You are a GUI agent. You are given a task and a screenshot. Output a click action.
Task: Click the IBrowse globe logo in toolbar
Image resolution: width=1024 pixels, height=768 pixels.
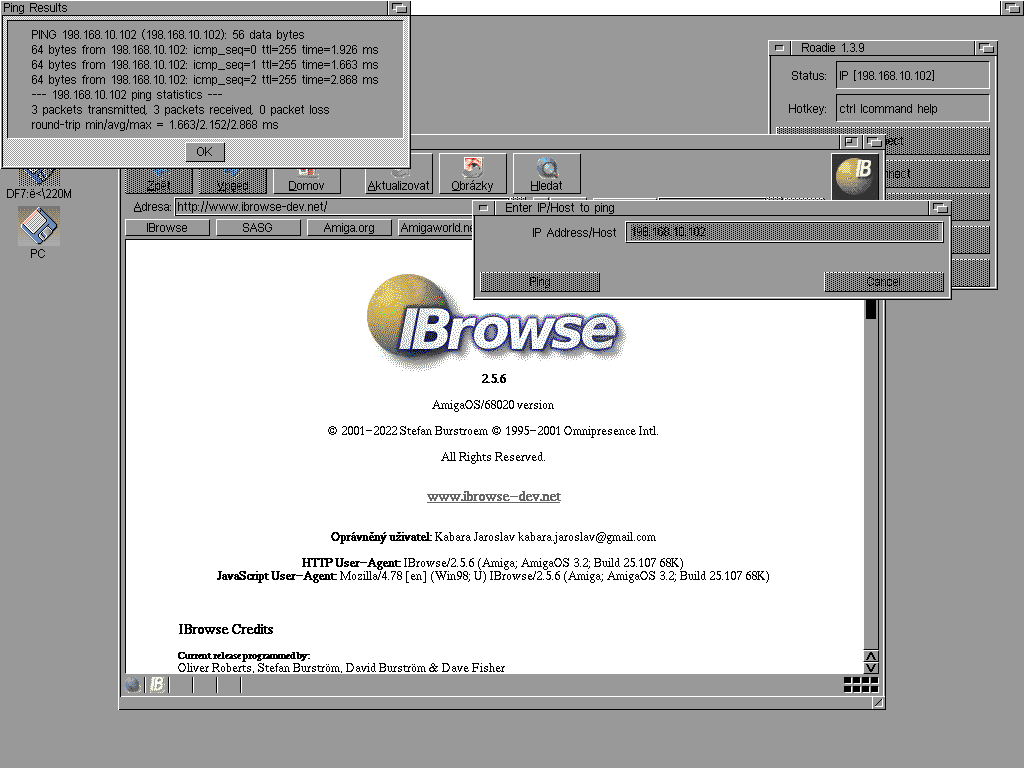point(857,175)
